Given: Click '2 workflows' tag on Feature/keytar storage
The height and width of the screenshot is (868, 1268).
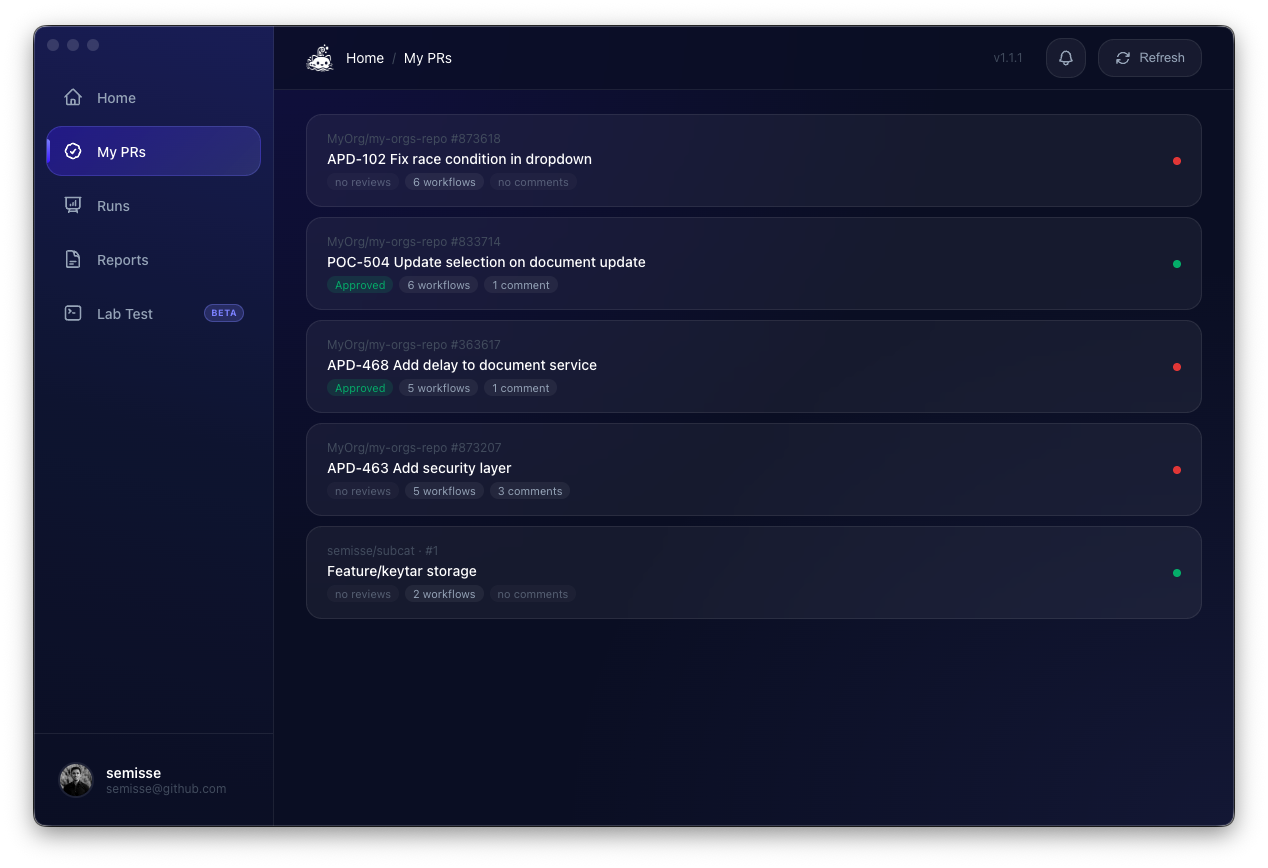Looking at the screenshot, I should tap(444, 594).
